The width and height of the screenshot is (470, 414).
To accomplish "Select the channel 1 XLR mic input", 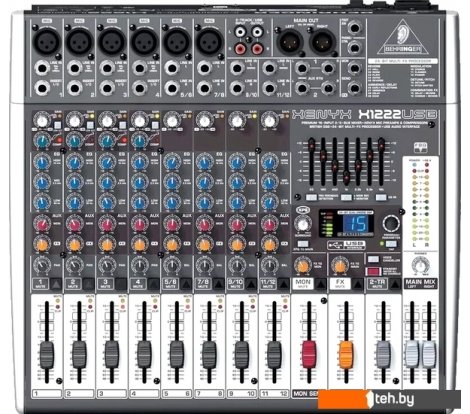I will click(47, 42).
